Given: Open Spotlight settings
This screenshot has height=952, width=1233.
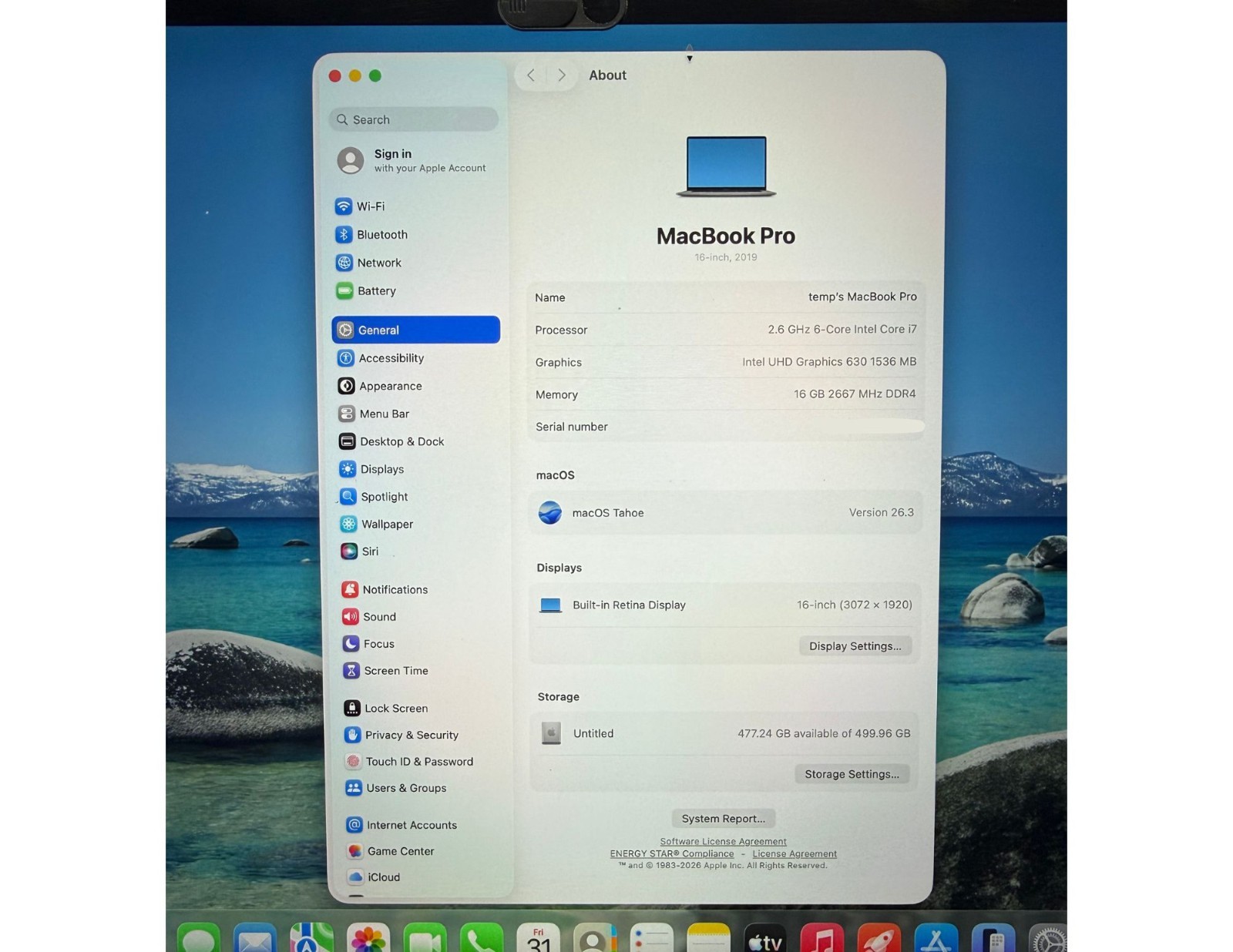Looking at the screenshot, I should (x=375, y=497).
